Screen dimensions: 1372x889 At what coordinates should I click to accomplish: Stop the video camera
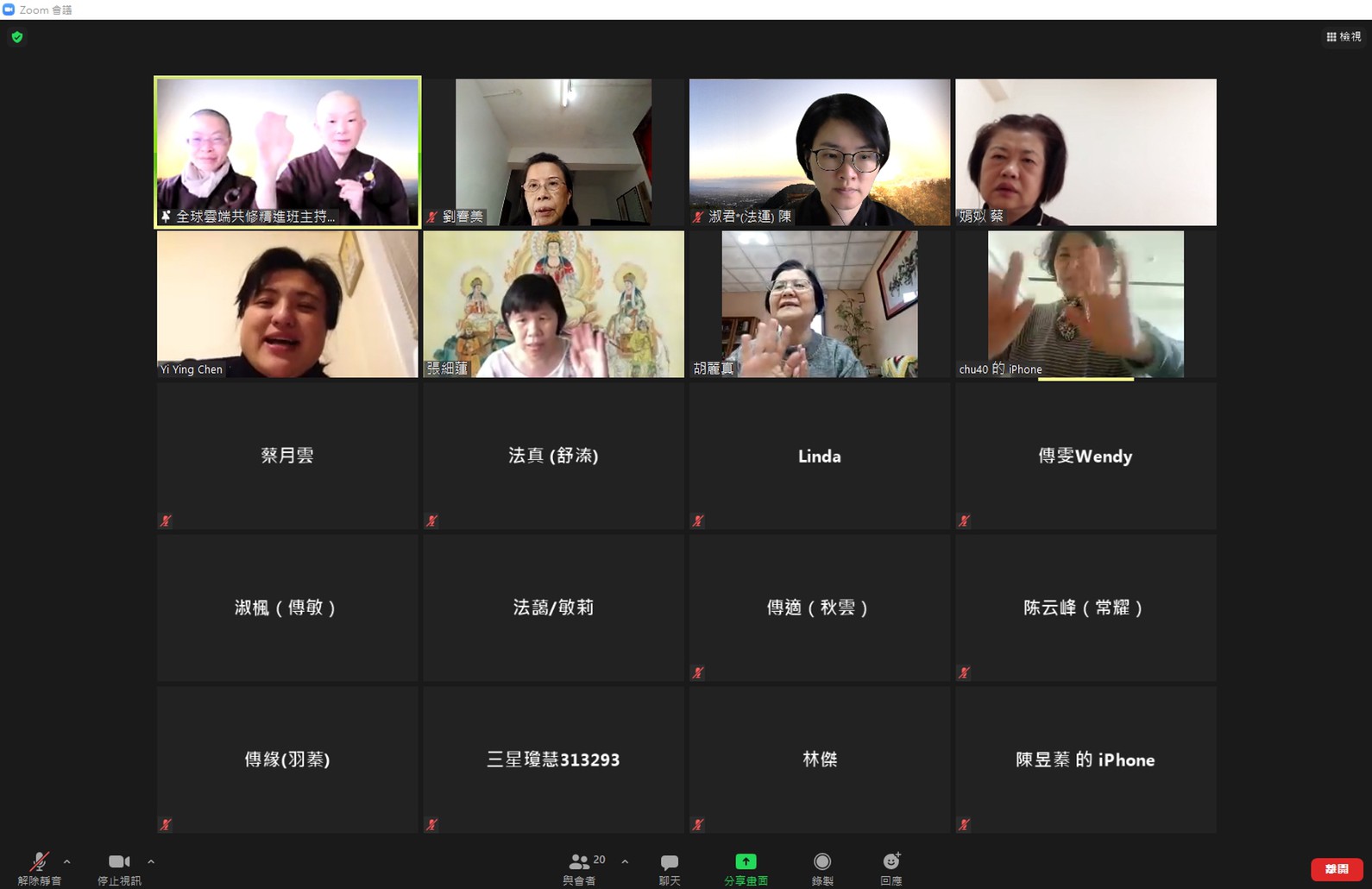click(x=119, y=861)
